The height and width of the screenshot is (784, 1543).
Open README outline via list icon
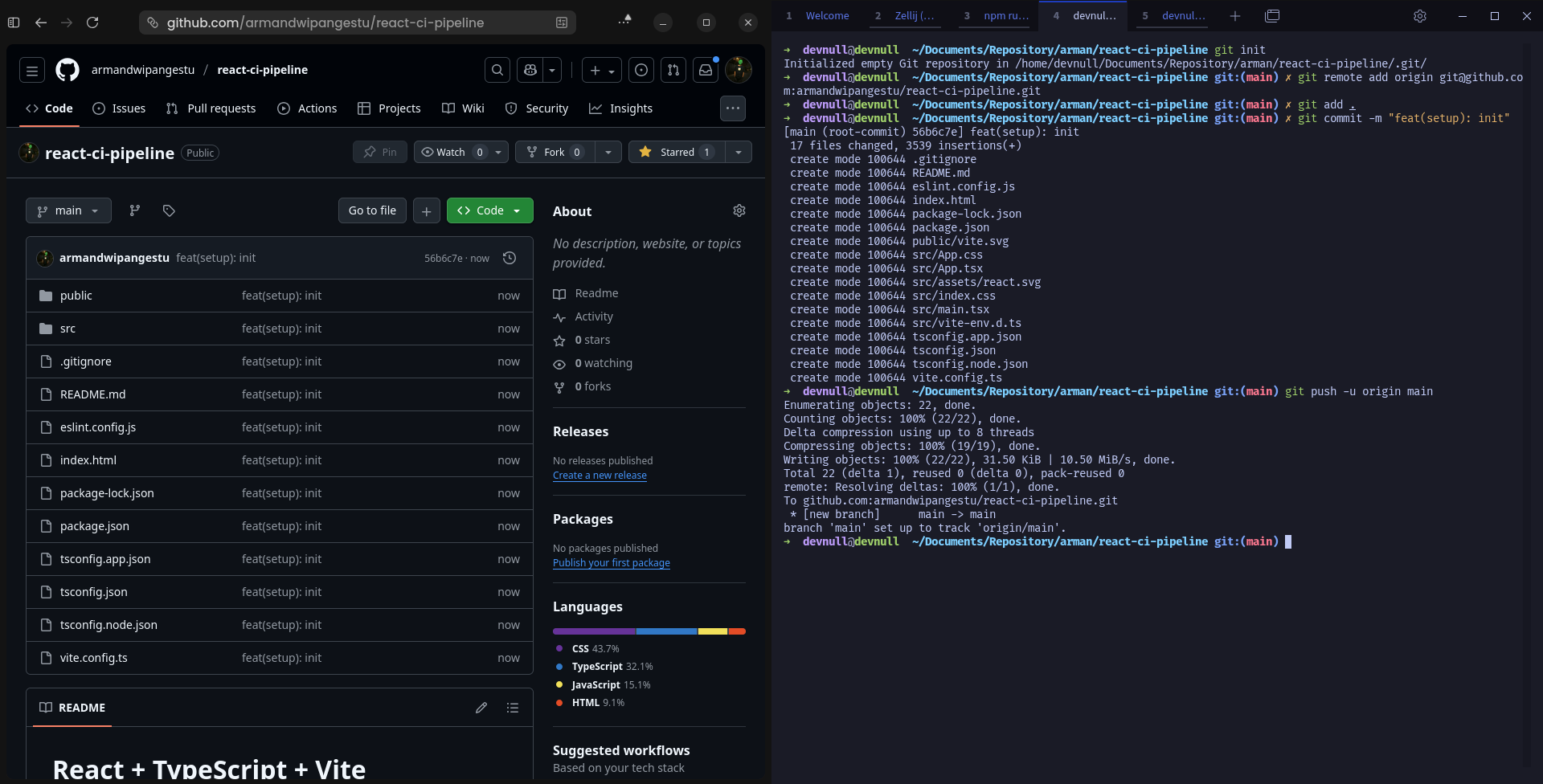pyautogui.click(x=513, y=708)
